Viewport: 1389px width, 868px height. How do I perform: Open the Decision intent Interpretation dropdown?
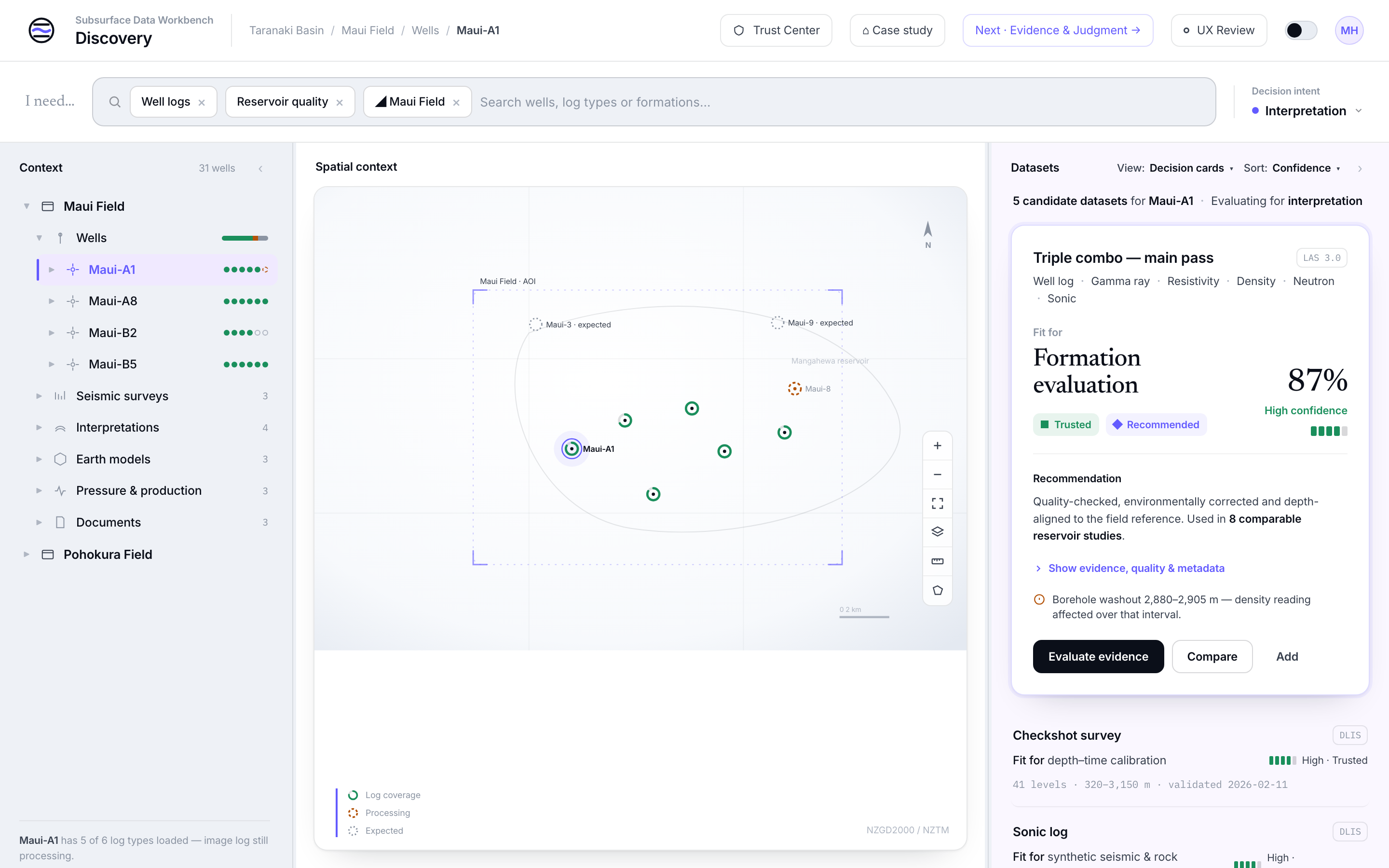(1307, 111)
